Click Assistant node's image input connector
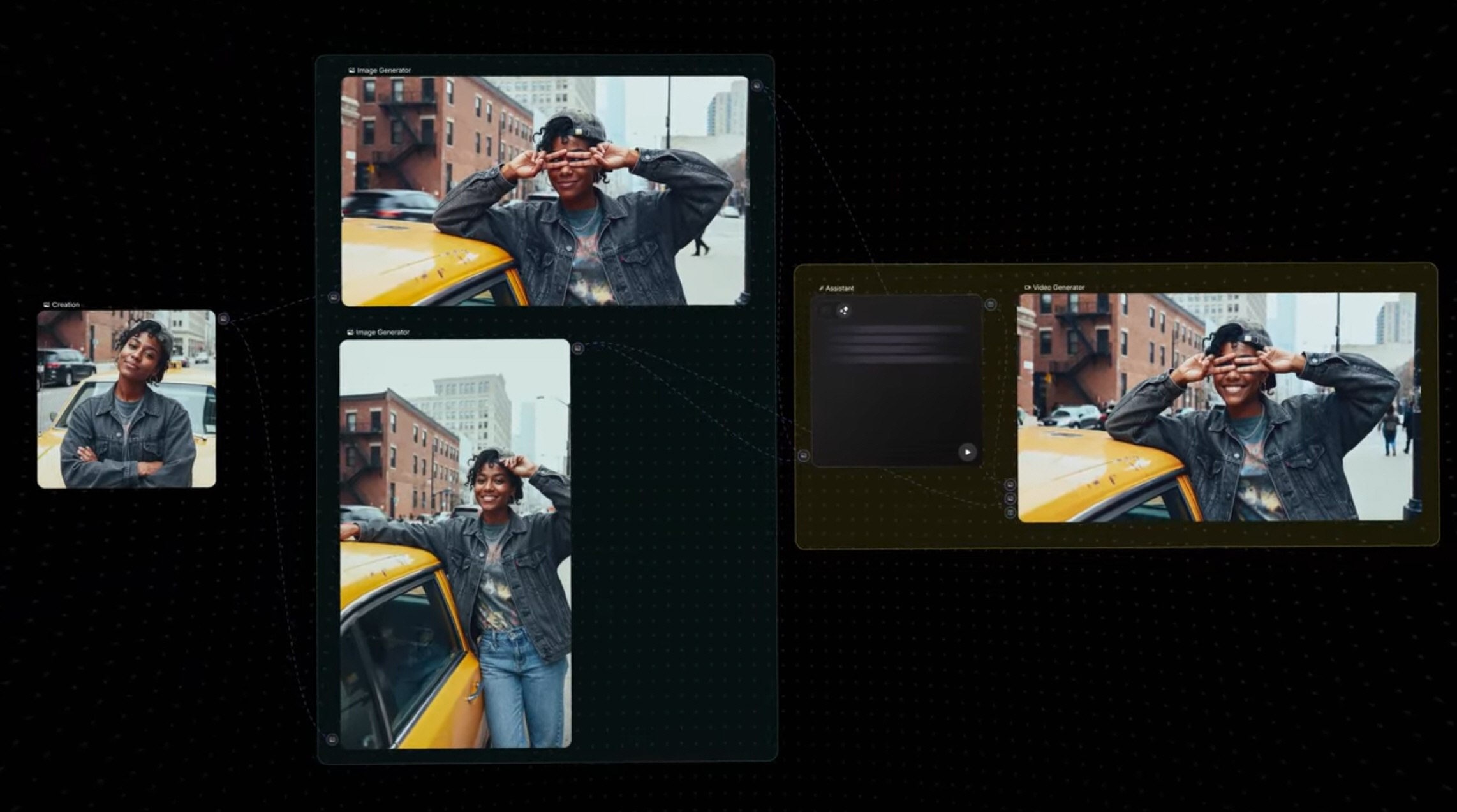This screenshot has height=812, width=1457. point(803,455)
